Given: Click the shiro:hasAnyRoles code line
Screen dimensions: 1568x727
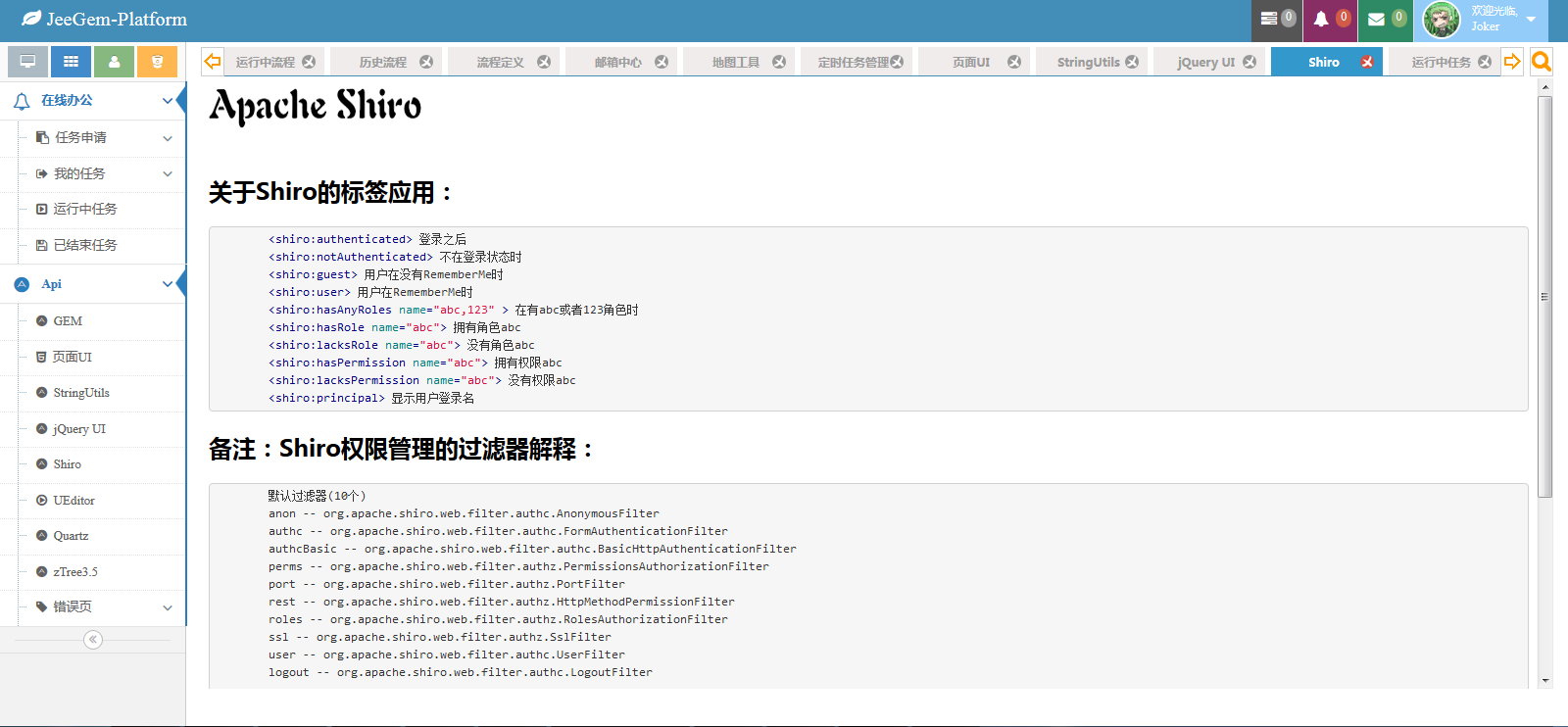Looking at the screenshot, I should 454,310.
